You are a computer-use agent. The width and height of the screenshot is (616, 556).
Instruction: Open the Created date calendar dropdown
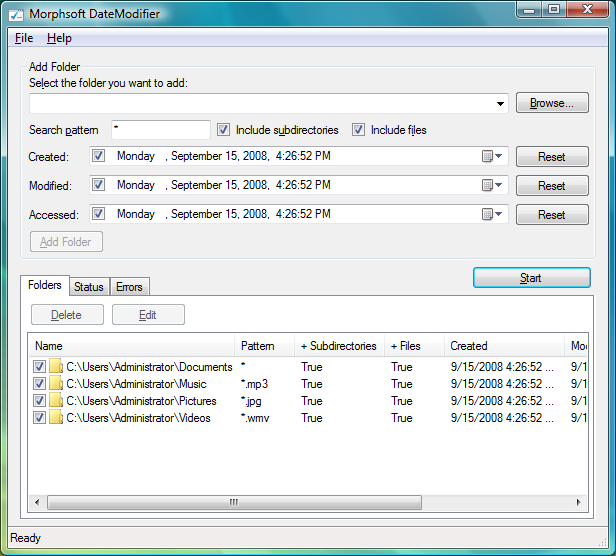click(492, 156)
